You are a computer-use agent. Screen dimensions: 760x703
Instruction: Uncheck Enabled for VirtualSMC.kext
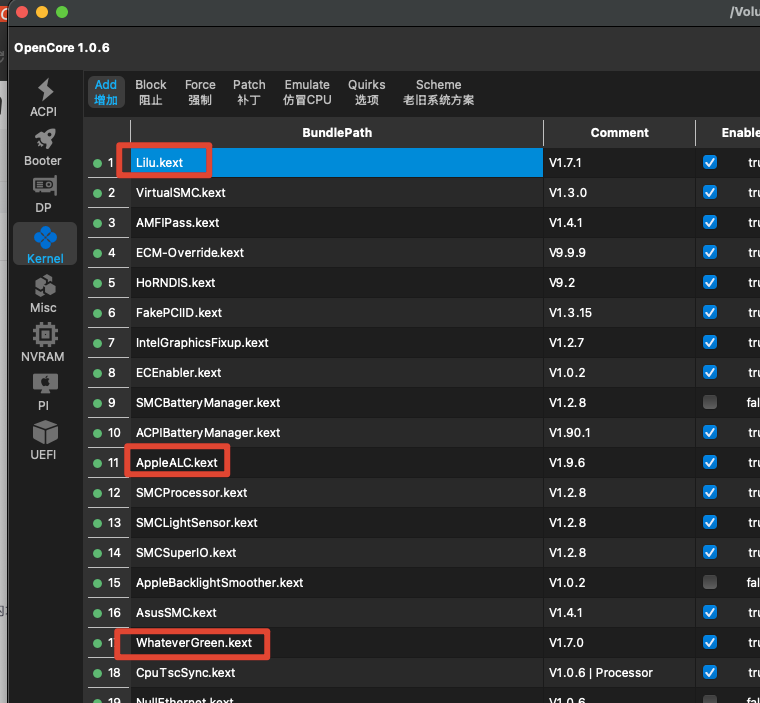pos(710,192)
